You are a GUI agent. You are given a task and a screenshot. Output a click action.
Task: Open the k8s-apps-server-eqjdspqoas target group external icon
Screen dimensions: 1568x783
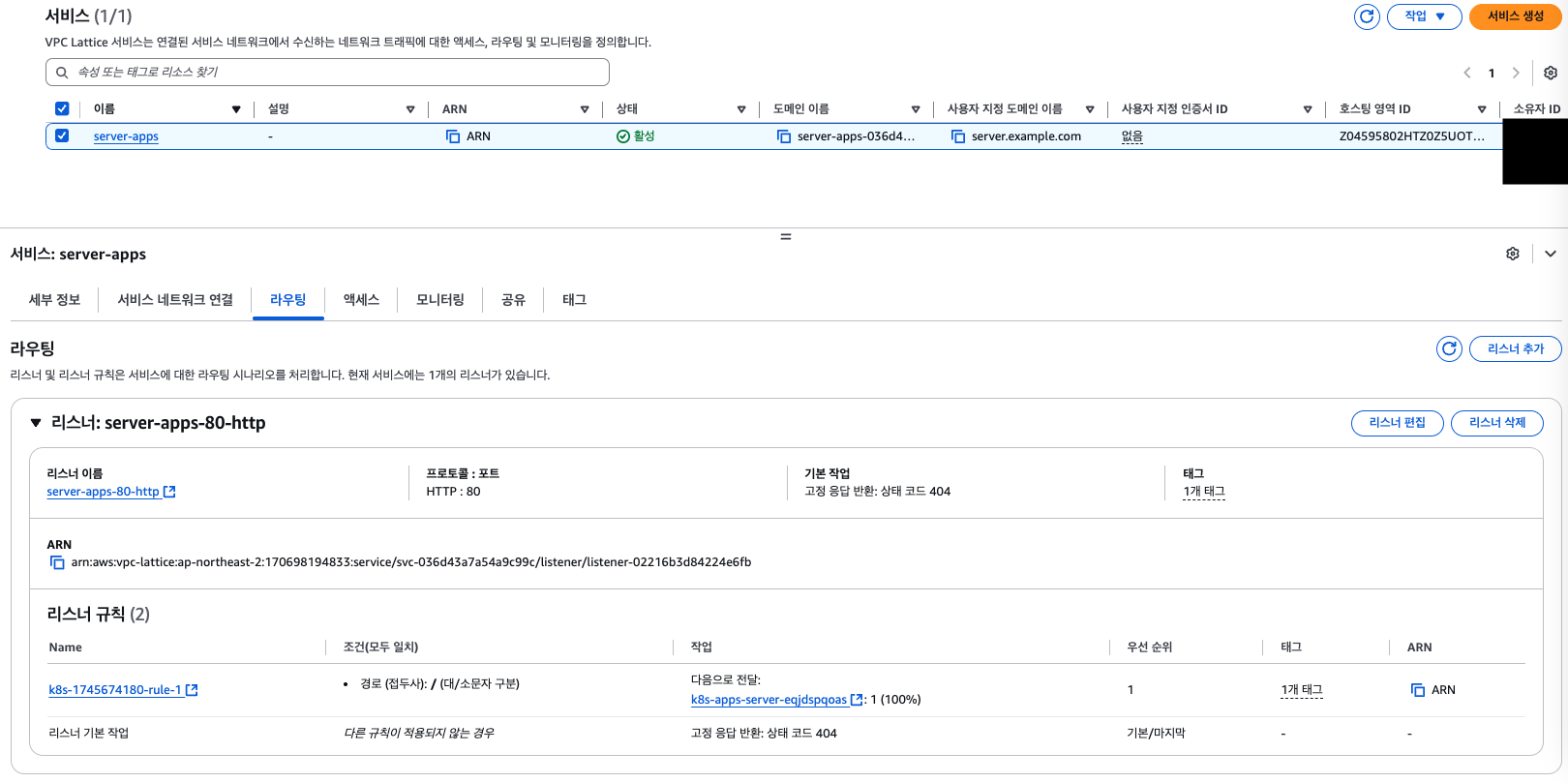857,700
